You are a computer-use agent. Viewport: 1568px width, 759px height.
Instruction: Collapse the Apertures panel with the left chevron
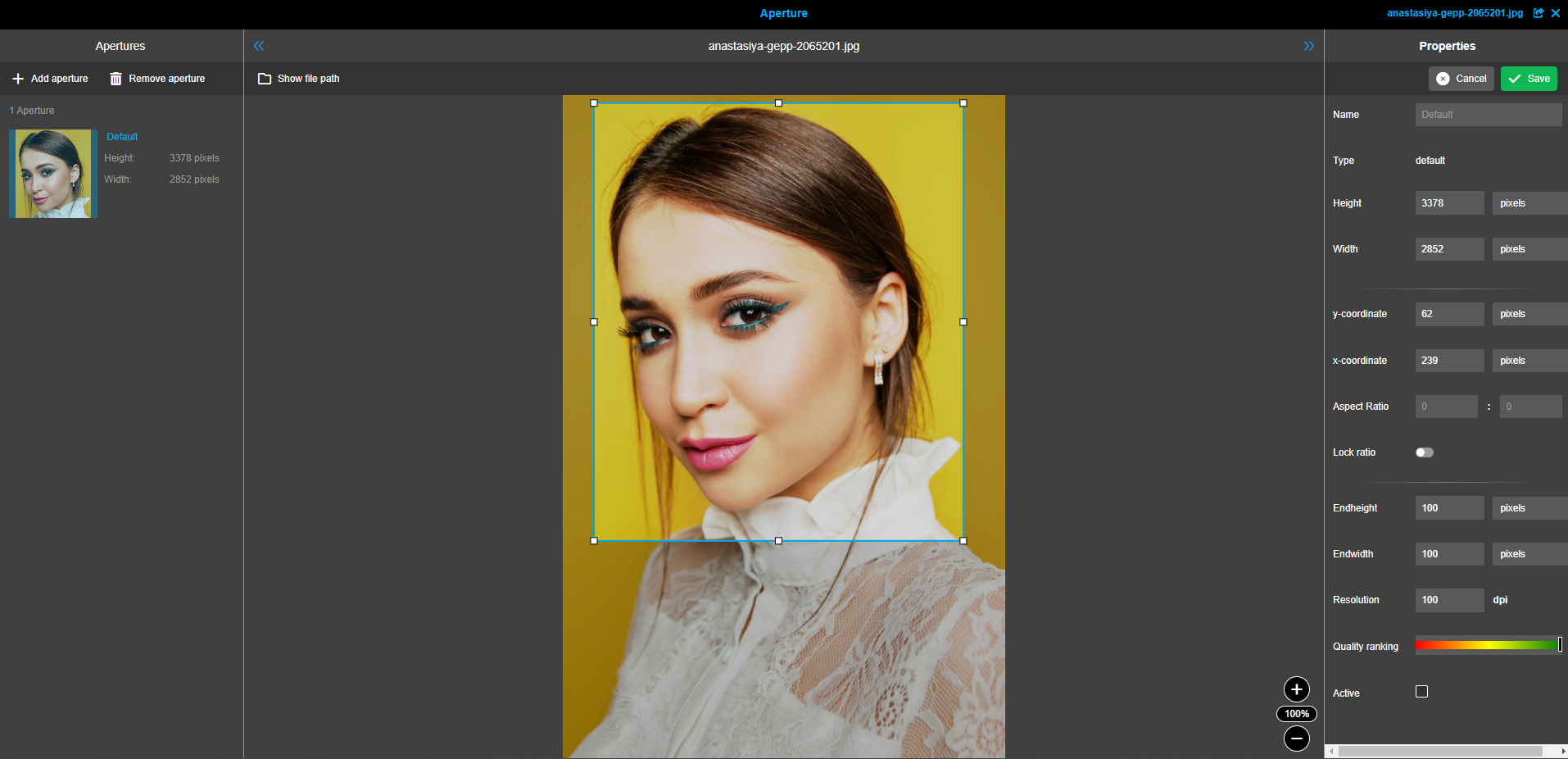(x=259, y=46)
